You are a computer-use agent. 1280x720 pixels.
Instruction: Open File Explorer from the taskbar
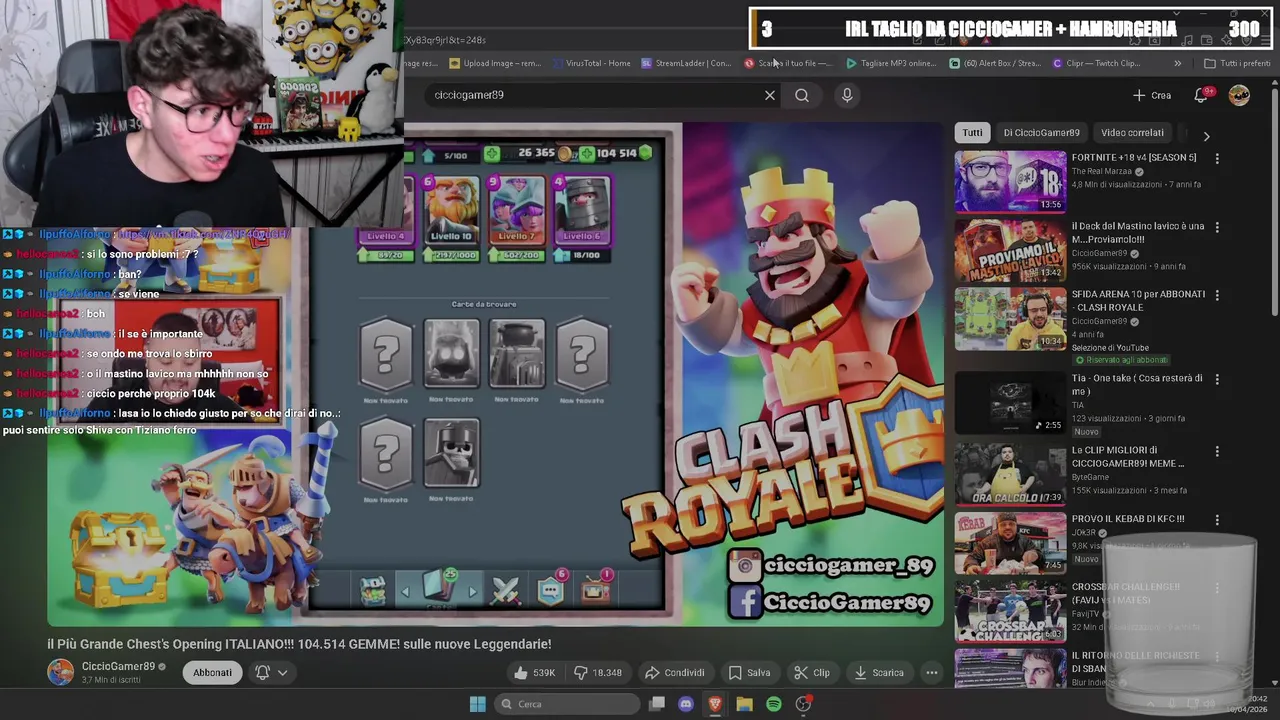pyautogui.click(x=744, y=704)
